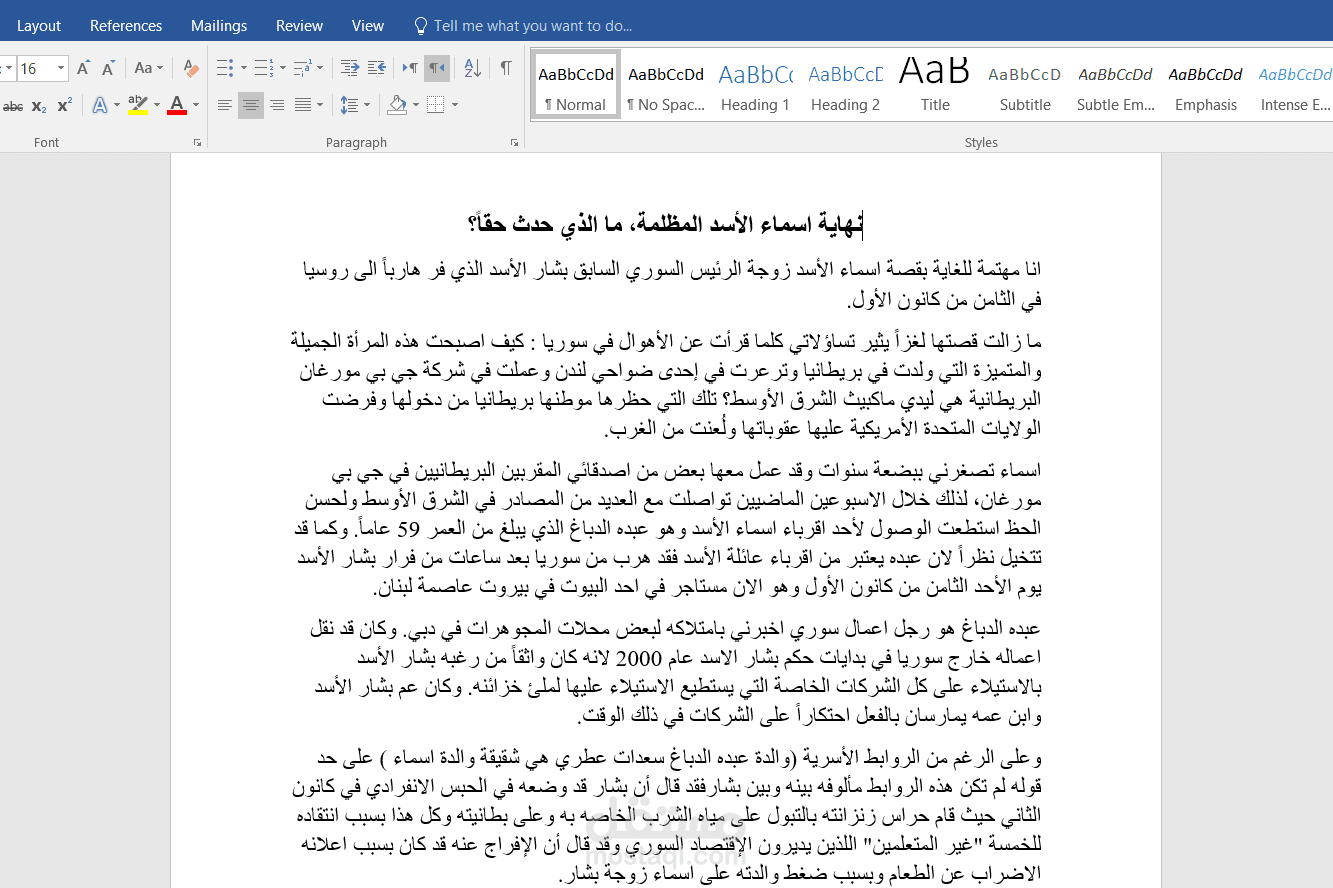
Task: Increase font size with Grow Font icon
Action: (84, 68)
